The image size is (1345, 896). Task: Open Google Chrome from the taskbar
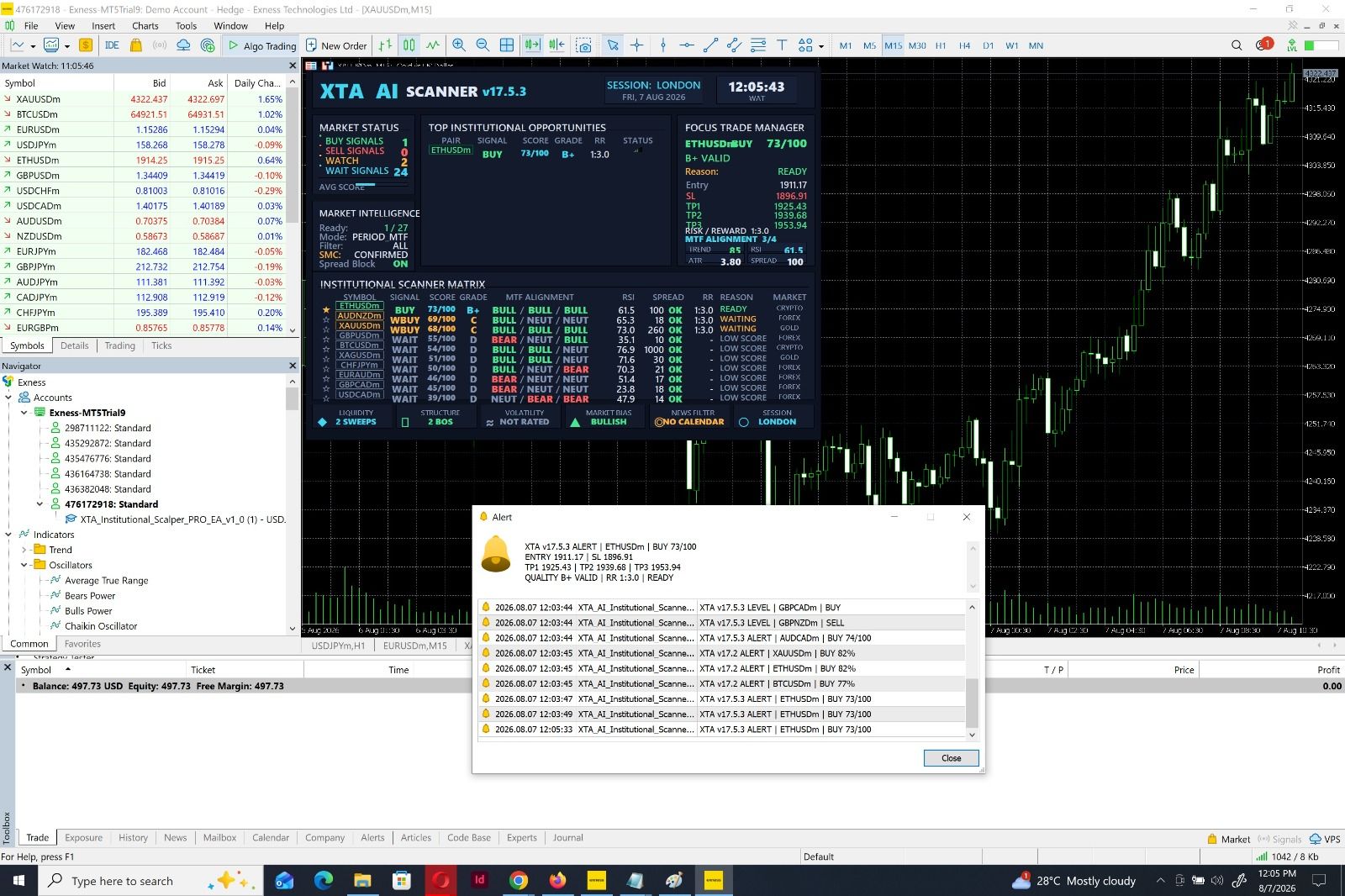pyautogui.click(x=519, y=880)
